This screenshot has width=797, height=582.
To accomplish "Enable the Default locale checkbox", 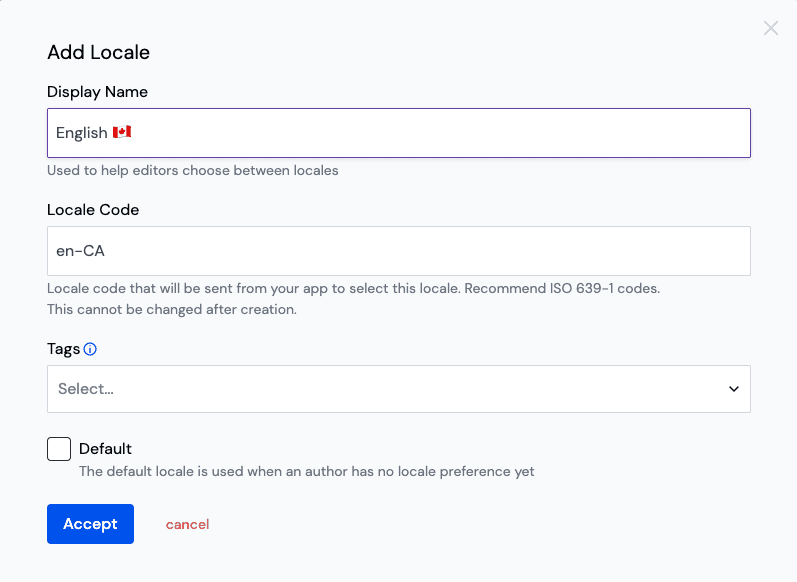I will [x=59, y=449].
